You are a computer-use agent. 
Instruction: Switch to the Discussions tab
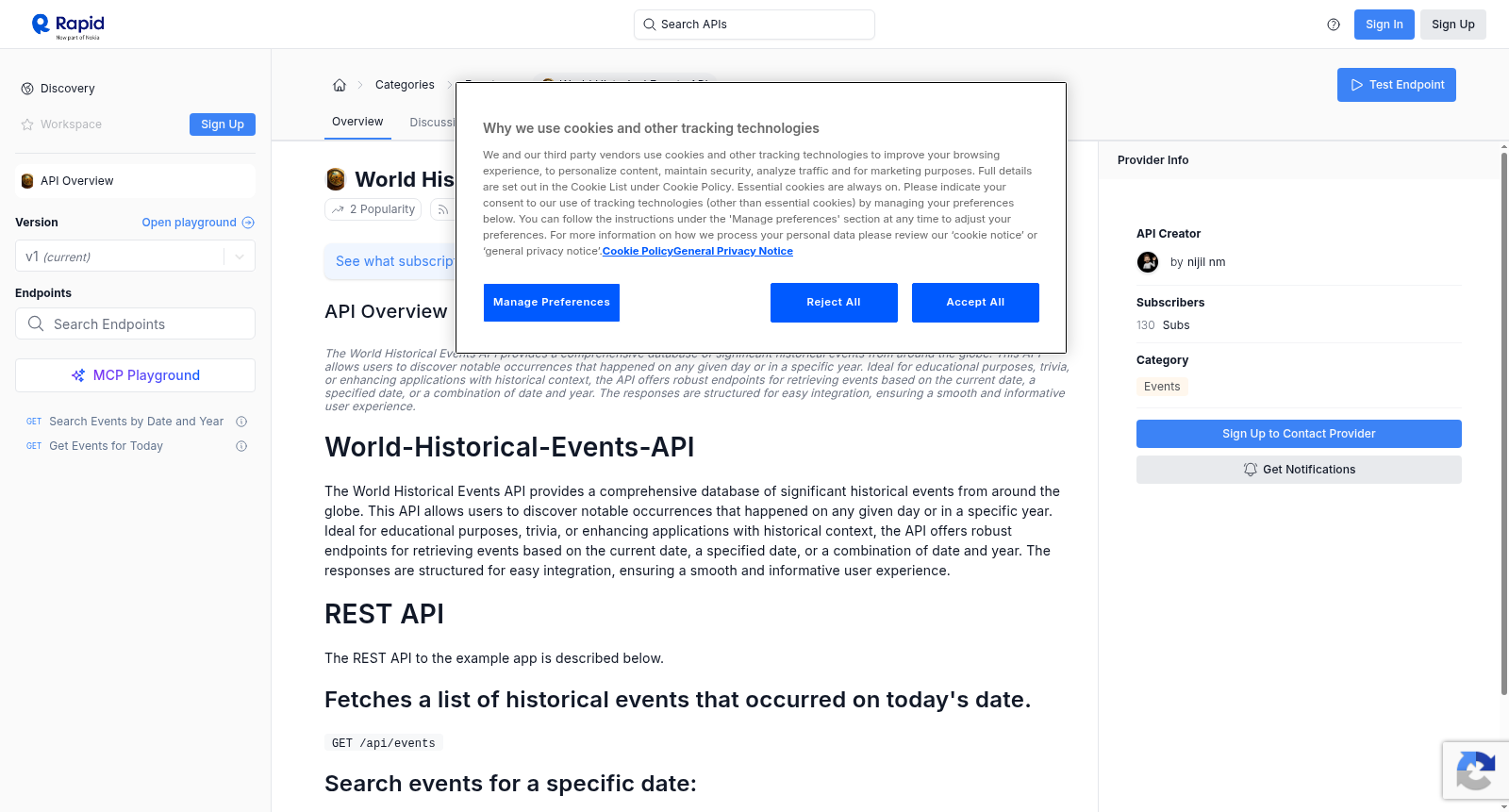pos(432,123)
